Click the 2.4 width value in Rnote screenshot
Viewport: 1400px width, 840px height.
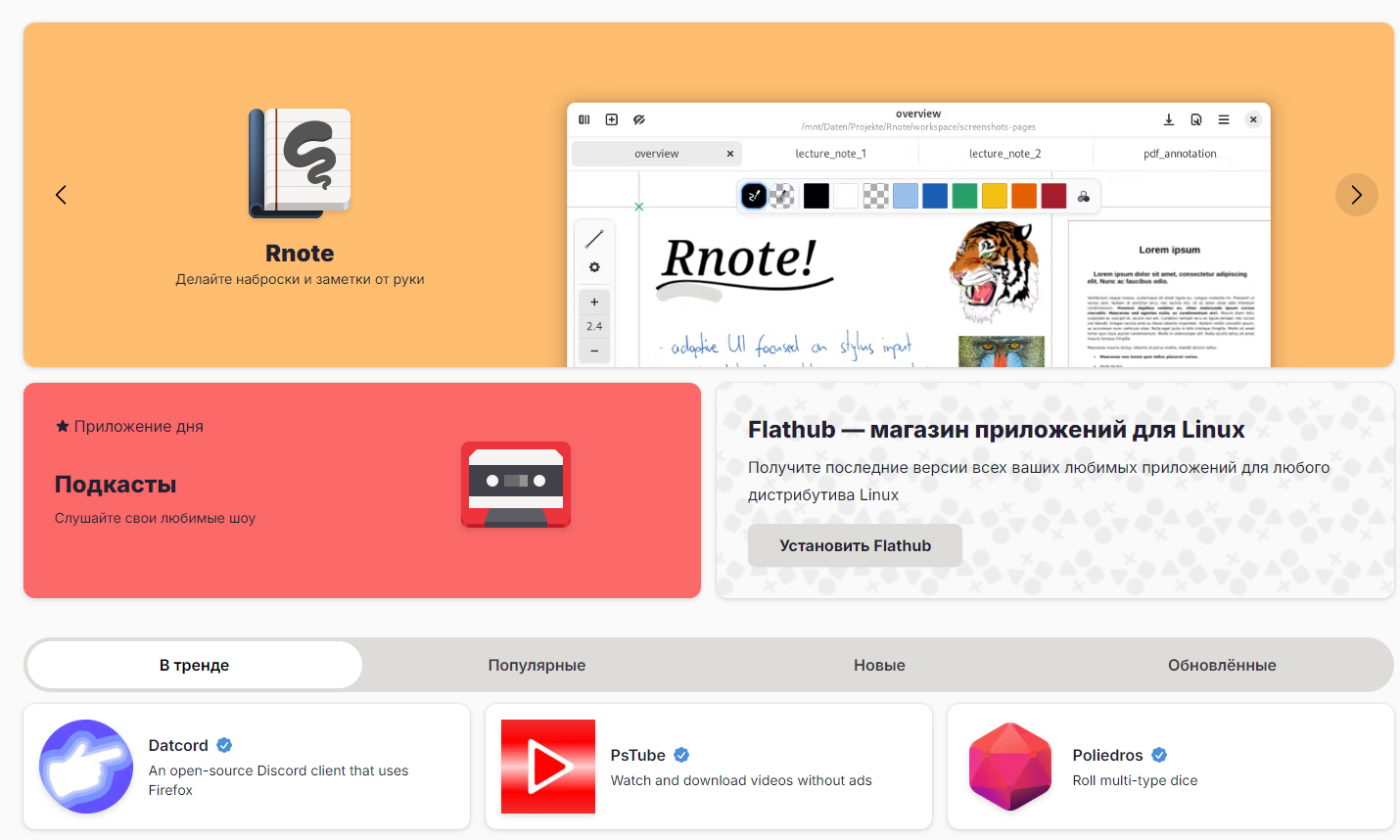coord(594,326)
